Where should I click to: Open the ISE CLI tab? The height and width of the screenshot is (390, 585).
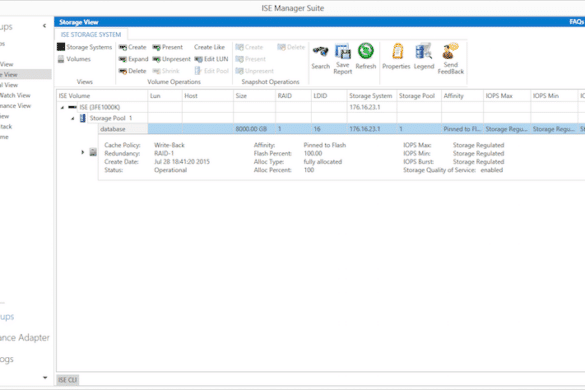coord(68,380)
